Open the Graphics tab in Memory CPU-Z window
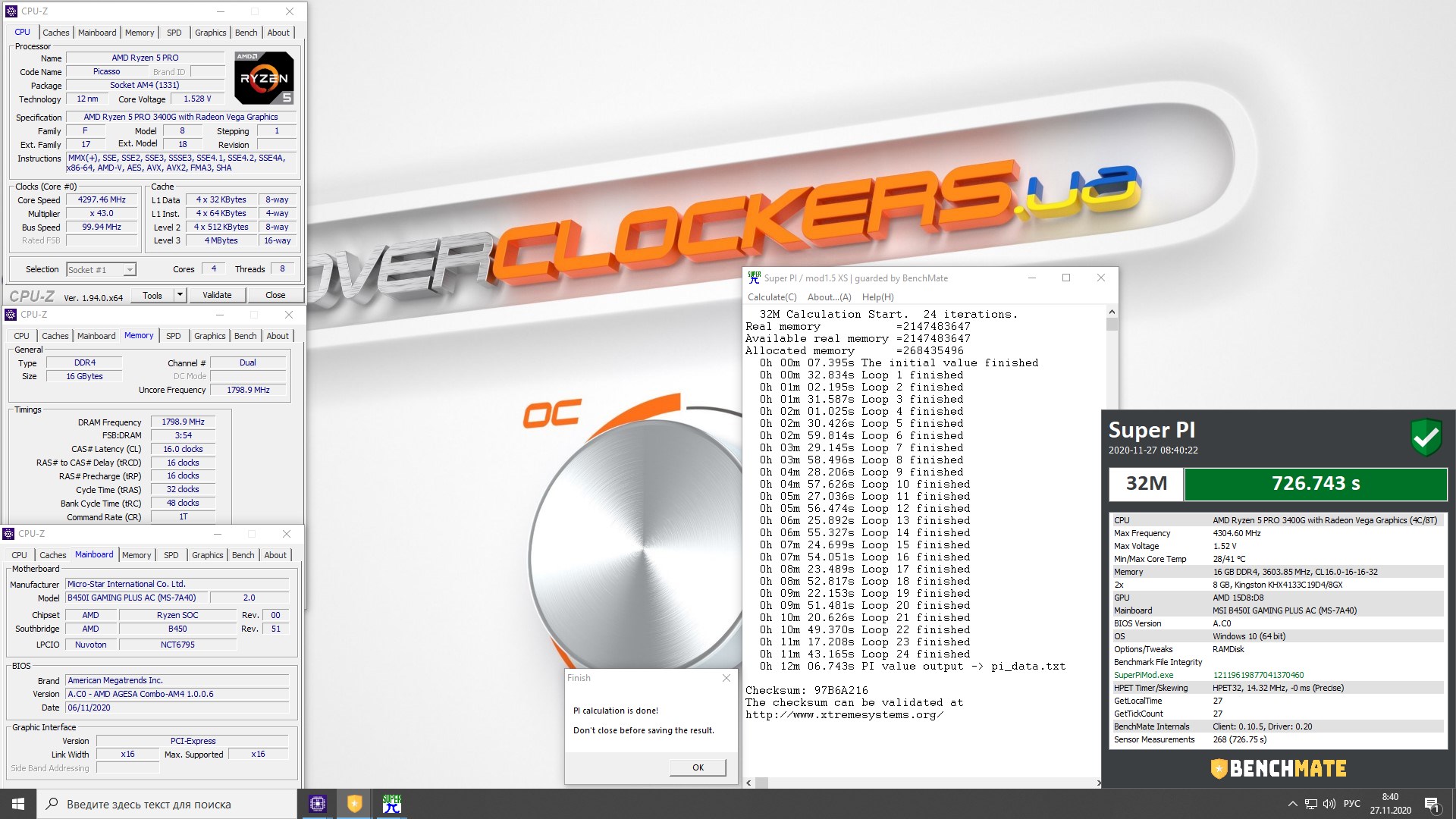The width and height of the screenshot is (1456, 819). click(x=210, y=336)
